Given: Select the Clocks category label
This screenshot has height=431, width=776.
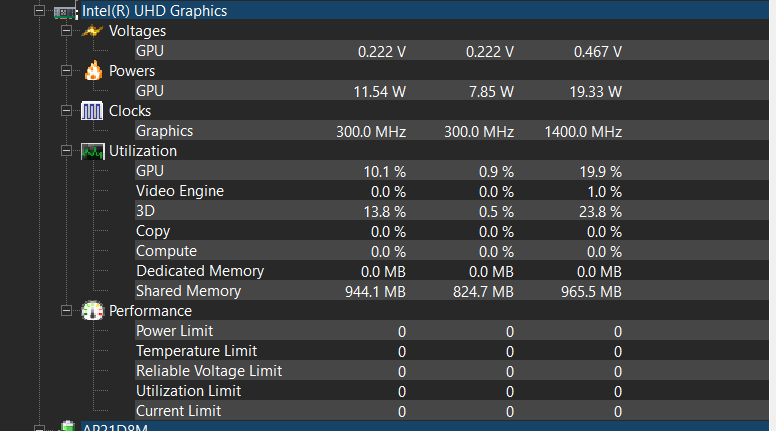Looking at the screenshot, I should coord(130,111).
